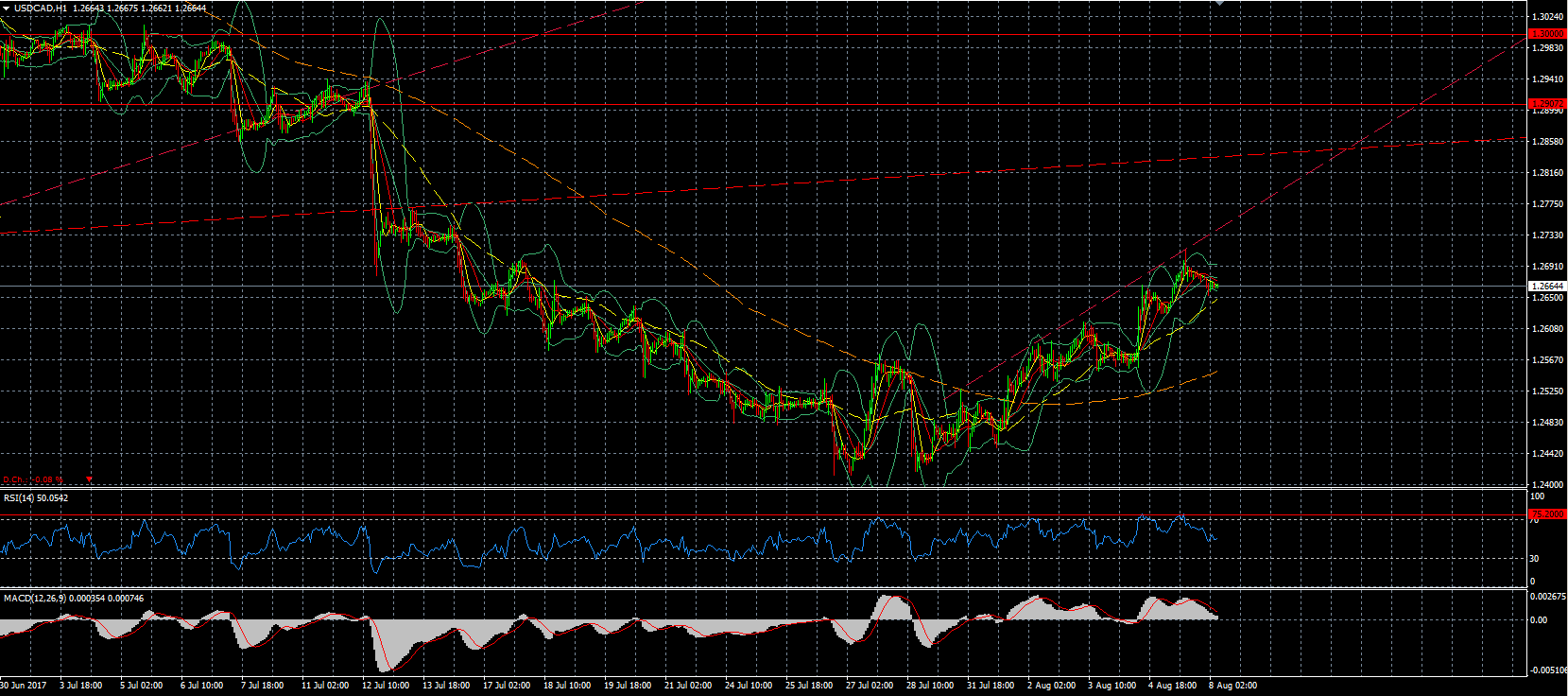The width and height of the screenshot is (1568, 696).
Task: Click the 8 Aug 02:00 time axis label
Action: [x=1232, y=686]
